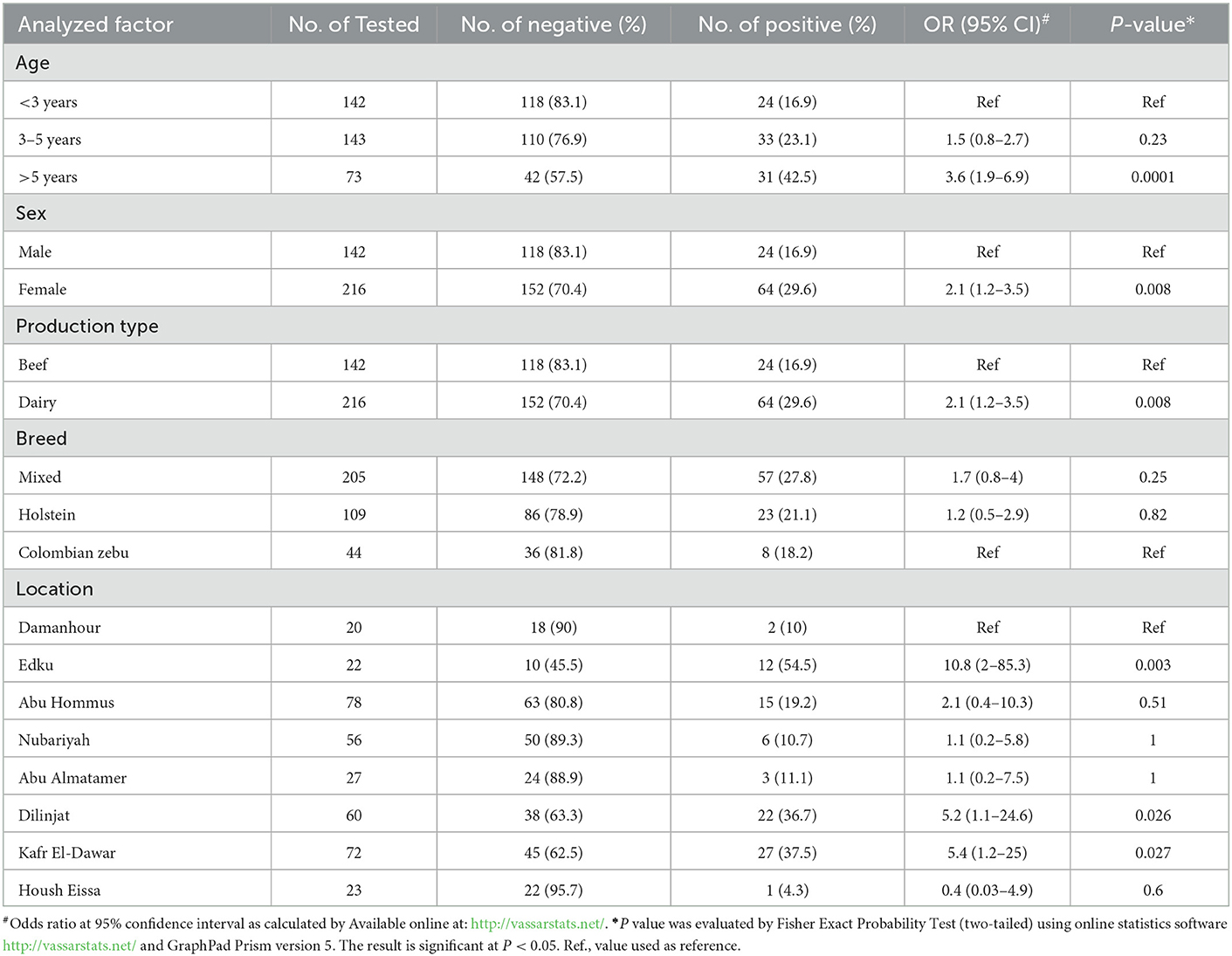Click the '<3 years' row label
This screenshot has width=1232, height=956.
coord(48,102)
